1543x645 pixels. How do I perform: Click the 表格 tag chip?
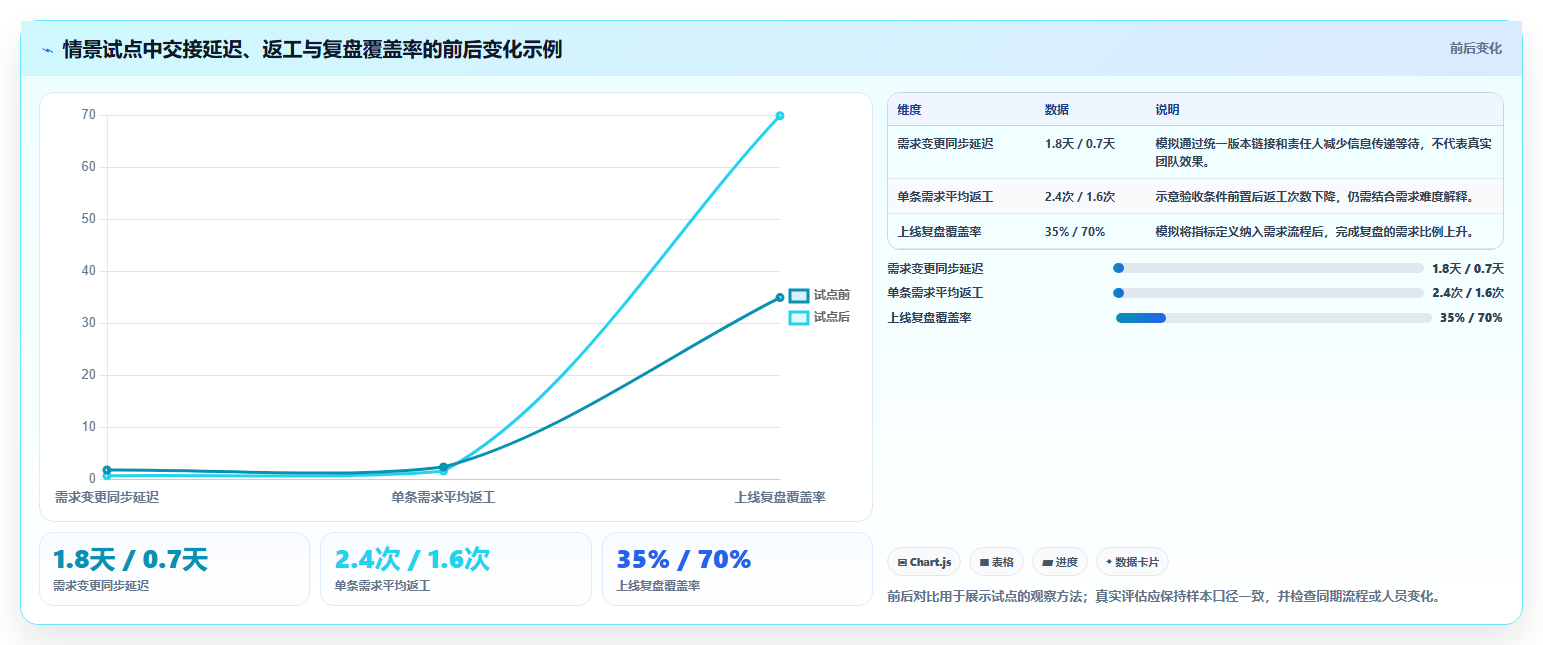pyautogui.click(x=997, y=562)
